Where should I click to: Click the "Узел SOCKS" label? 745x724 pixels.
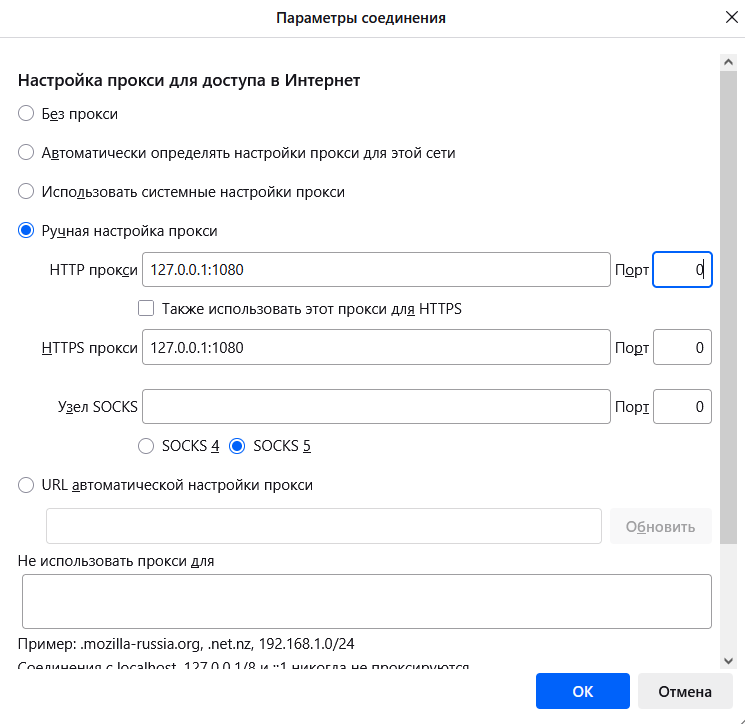tap(98, 407)
